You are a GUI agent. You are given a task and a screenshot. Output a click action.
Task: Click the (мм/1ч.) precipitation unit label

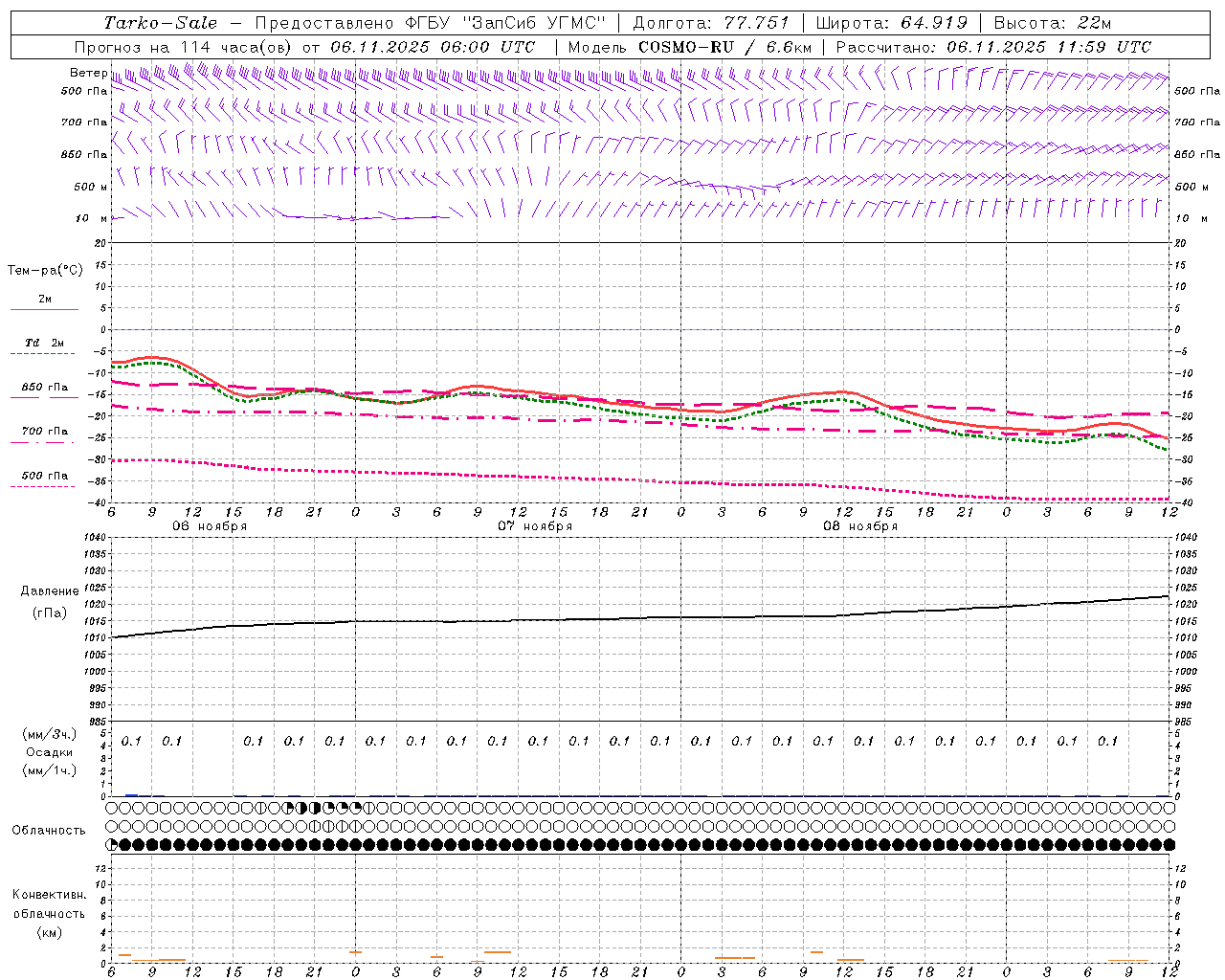pyautogui.click(x=50, y=770)
